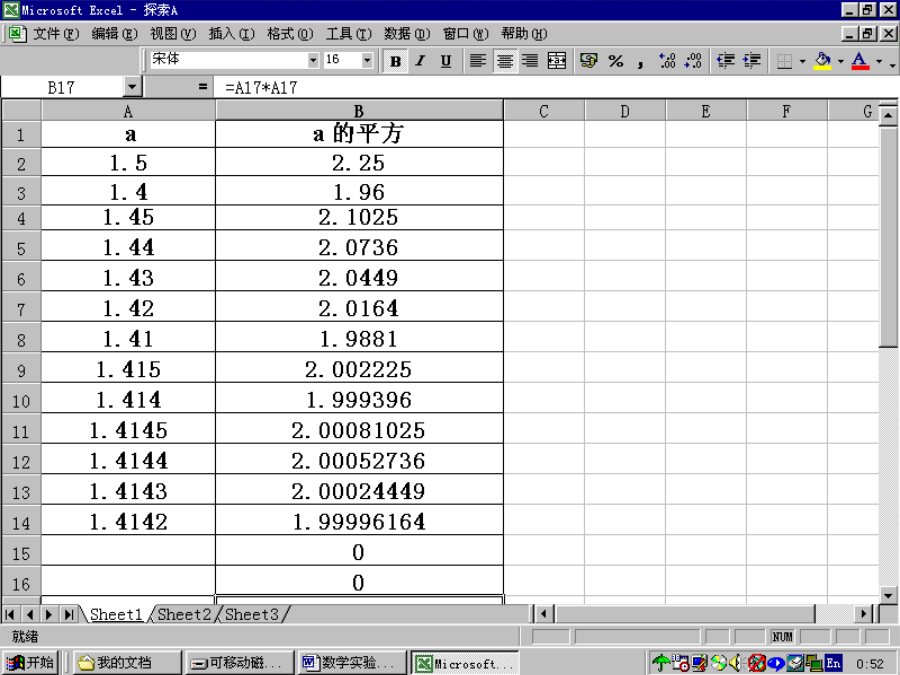Select row 9 header
Screen dimensions: 900x675
(21, 370)
